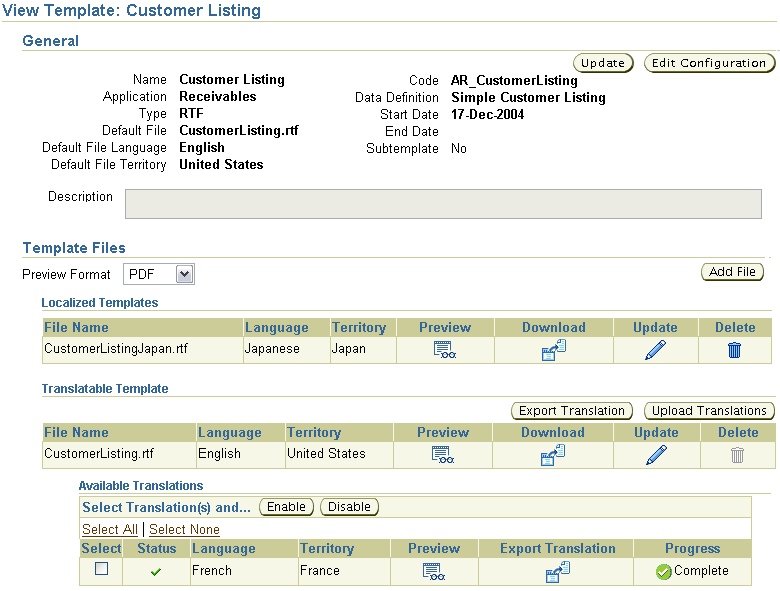Image resolution: width=780 pixels, height=591 pixels.
Task: Download the CustomerListingJapan.rtf file
Action: [554, 350]
